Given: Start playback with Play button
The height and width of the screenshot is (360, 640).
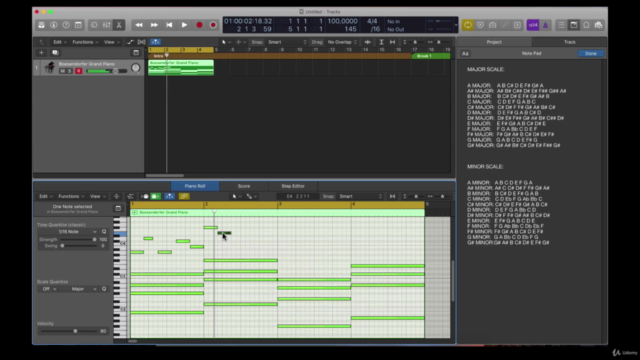Looking at the screenshot, I should click(184, 25).
